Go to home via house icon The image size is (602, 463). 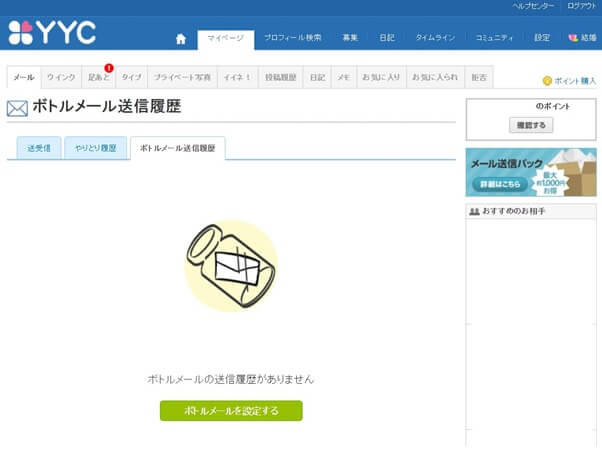click(x=181, y=39)
